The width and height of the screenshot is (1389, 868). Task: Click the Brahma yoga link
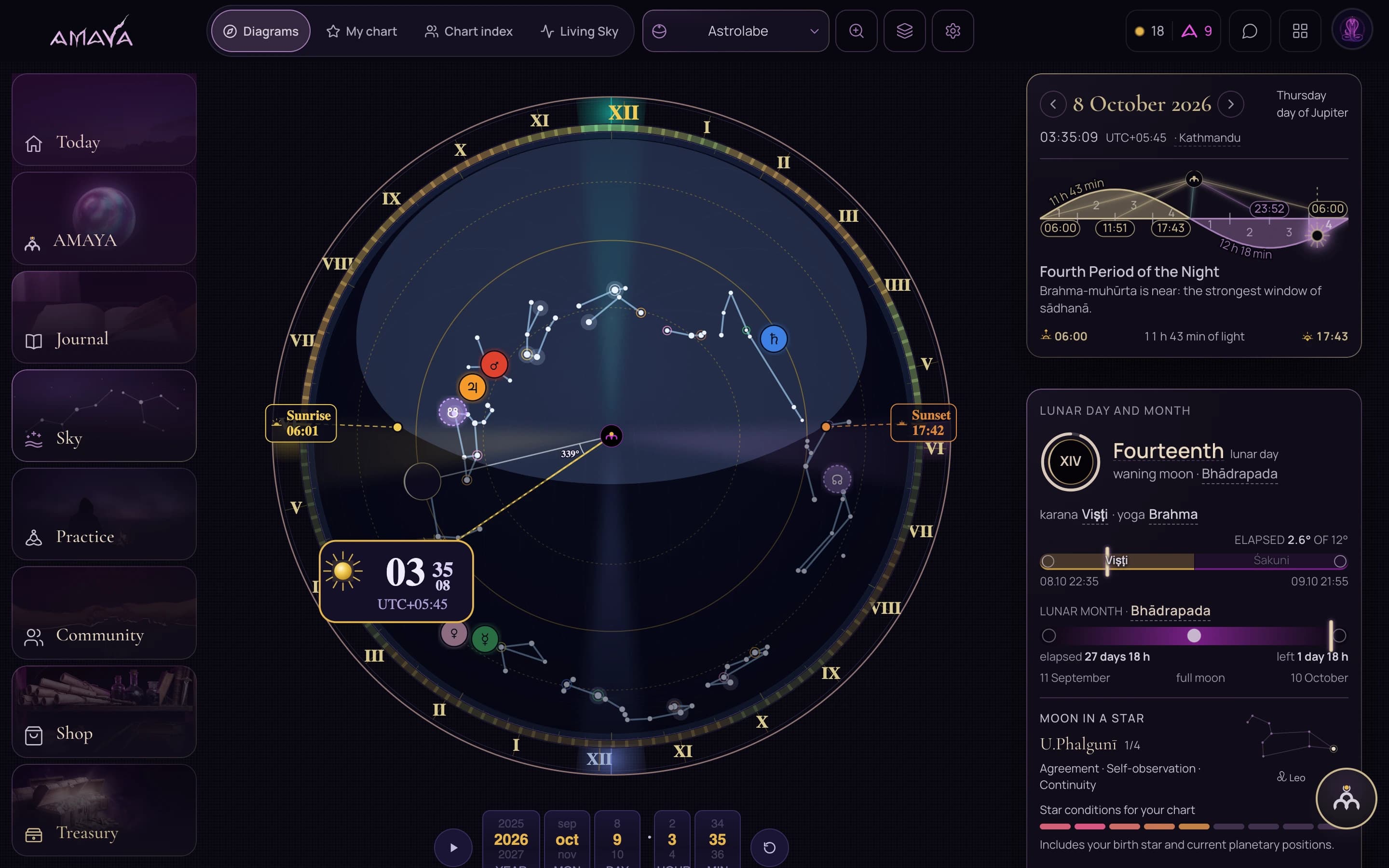click(x=1172, y=515)
